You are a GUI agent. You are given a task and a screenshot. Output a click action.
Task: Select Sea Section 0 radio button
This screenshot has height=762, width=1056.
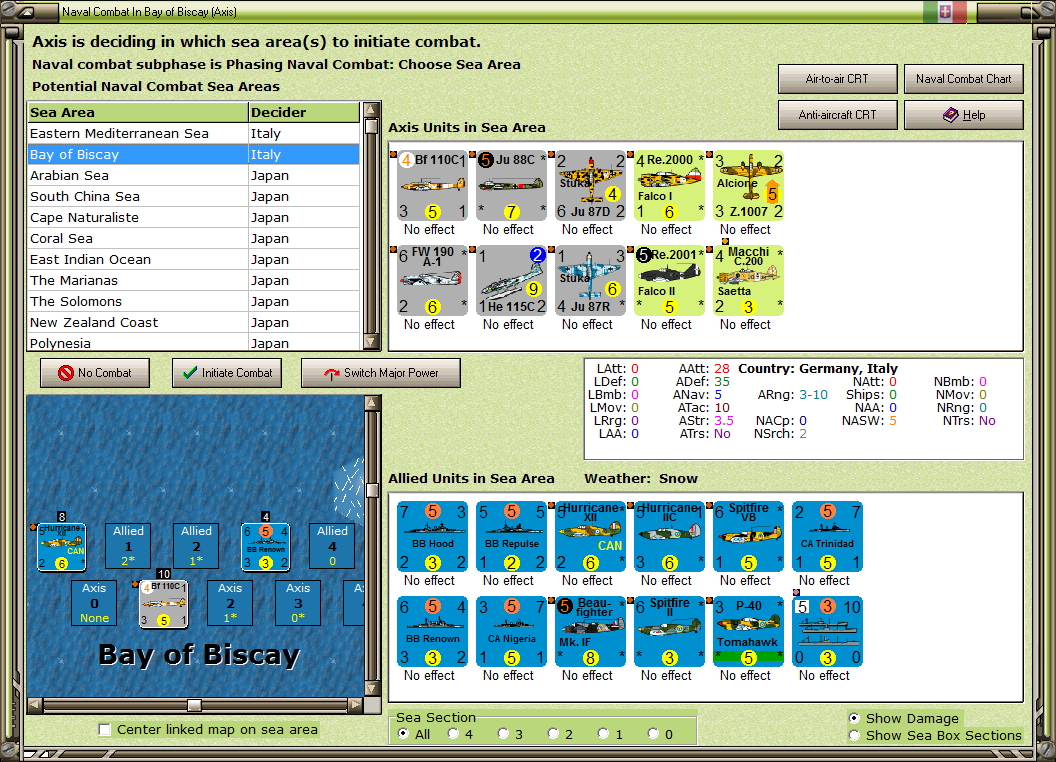[653, 734]
